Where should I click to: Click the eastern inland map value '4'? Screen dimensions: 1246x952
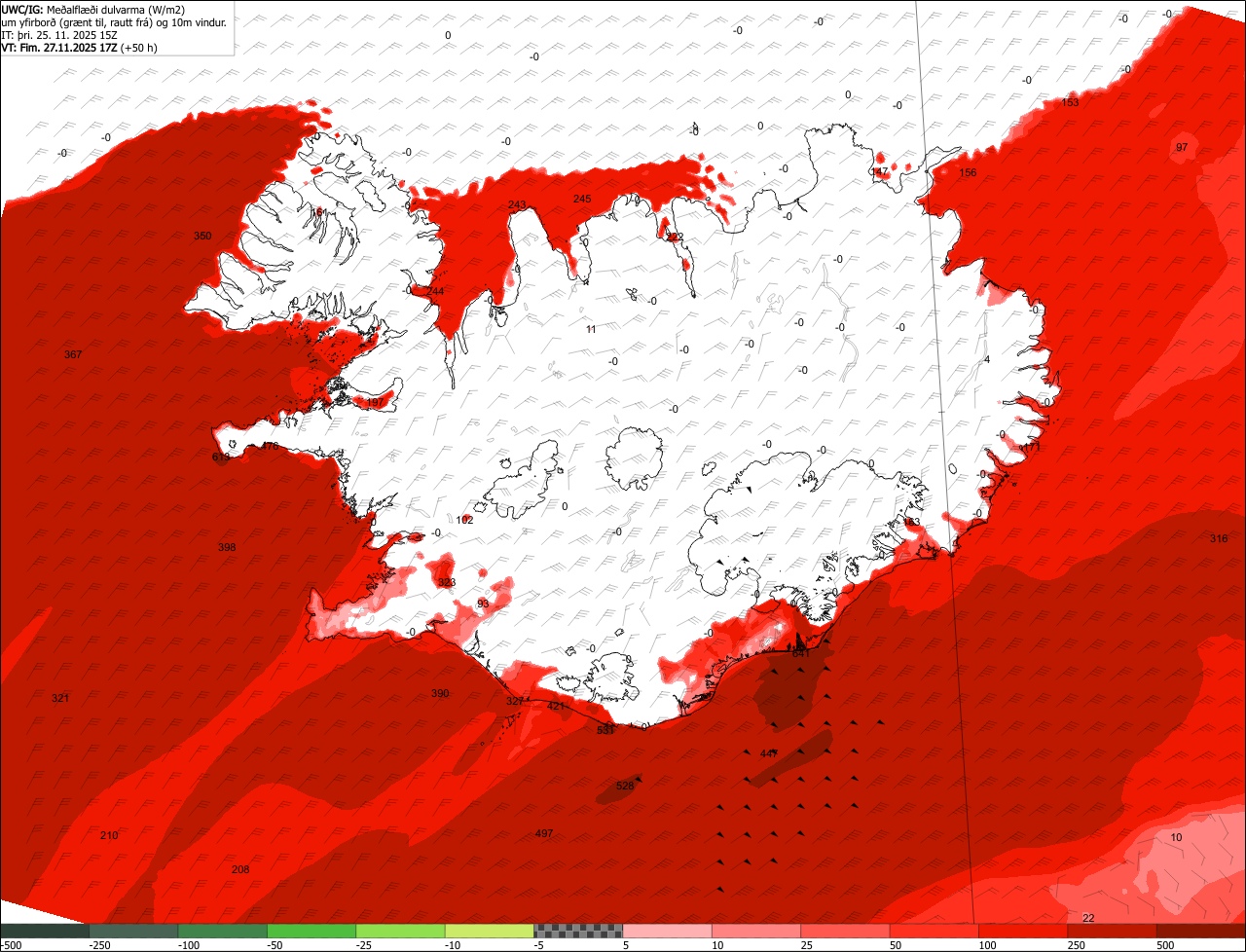[x=987, y=359]
